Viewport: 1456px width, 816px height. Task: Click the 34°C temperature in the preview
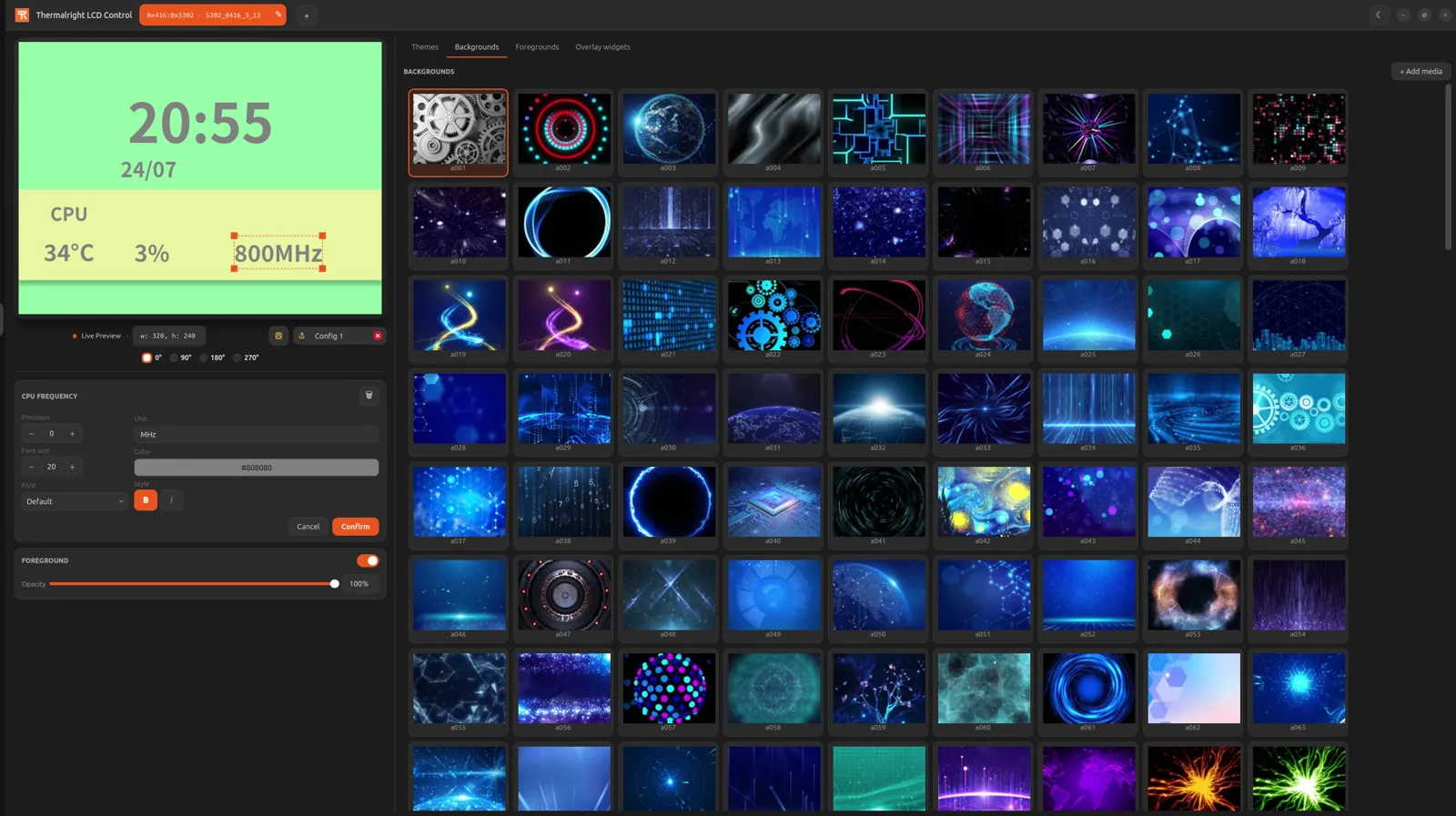pyautogui.click(x=69, y=253)
